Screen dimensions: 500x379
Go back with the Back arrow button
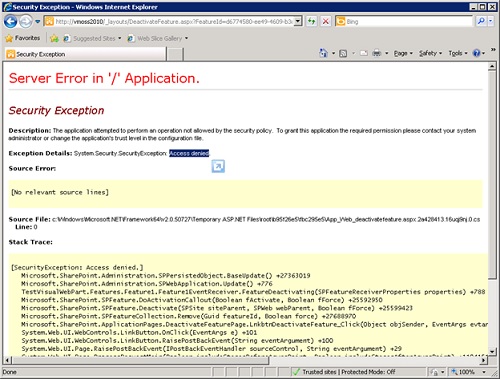click(10, 22)
